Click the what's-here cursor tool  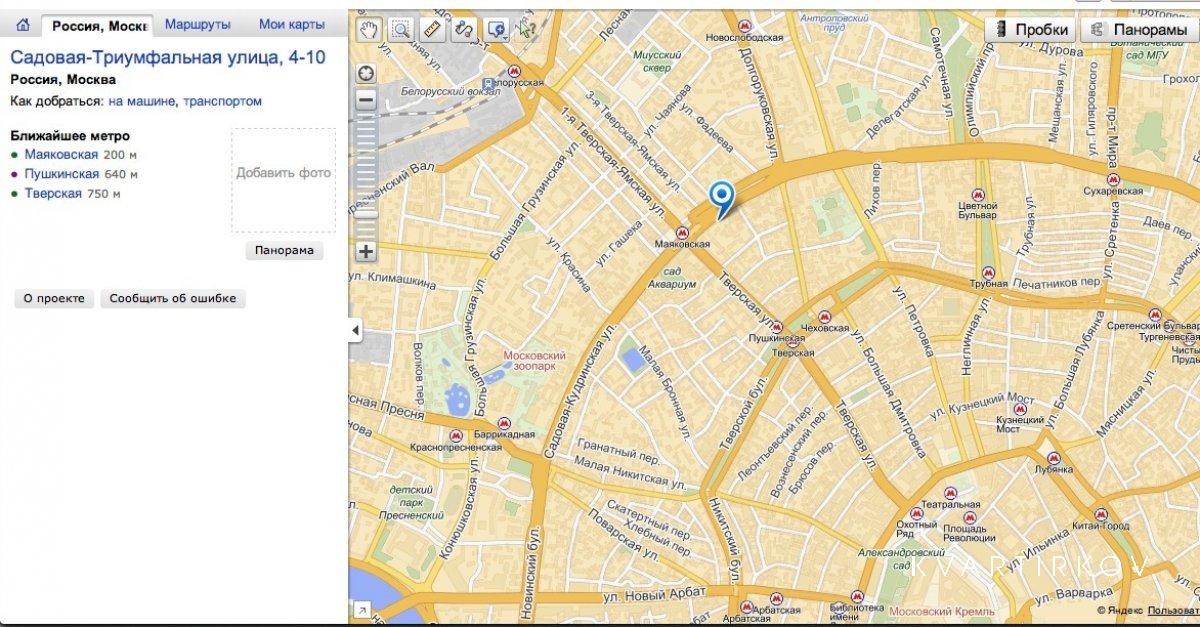click(x=527, y=30)
